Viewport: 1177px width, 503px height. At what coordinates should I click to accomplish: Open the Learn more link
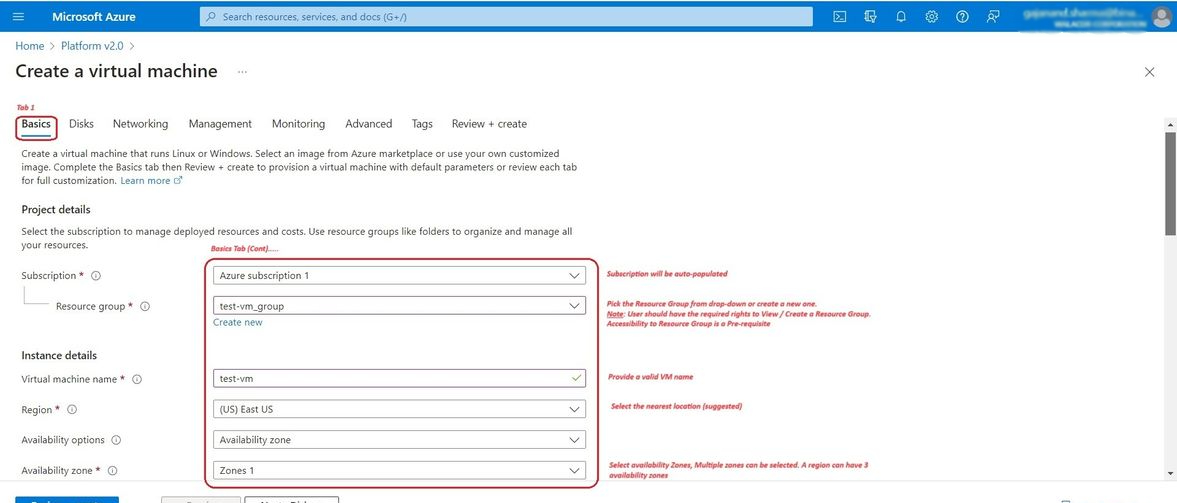pyautogui.click(x=151, y=181)
